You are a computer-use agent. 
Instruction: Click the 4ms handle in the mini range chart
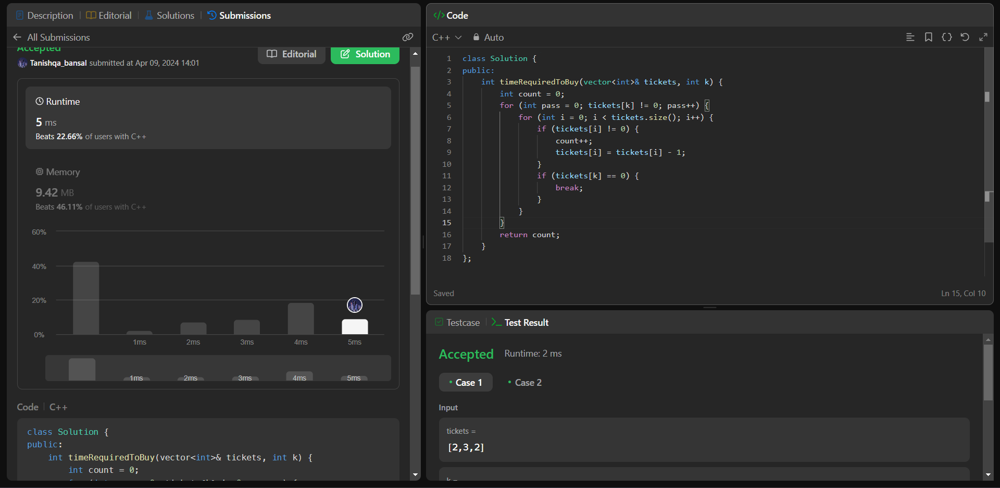299,376
